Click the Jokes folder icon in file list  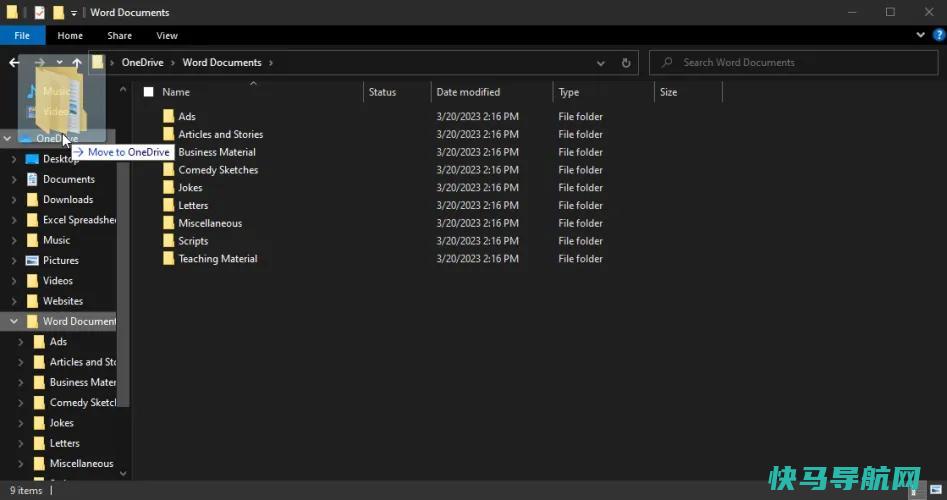point(169,187)
